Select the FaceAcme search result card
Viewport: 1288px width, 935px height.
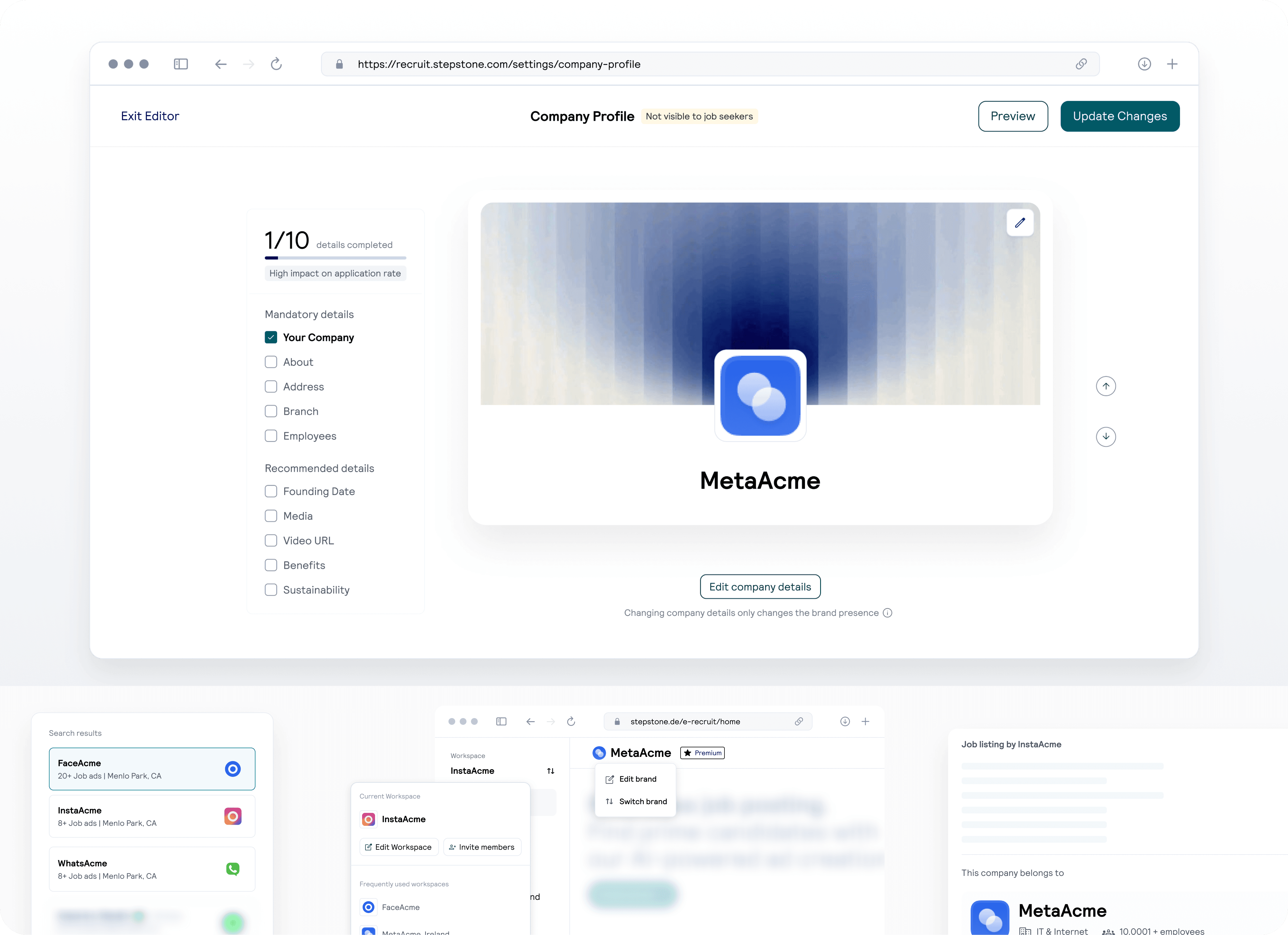[x=152, y=769]
